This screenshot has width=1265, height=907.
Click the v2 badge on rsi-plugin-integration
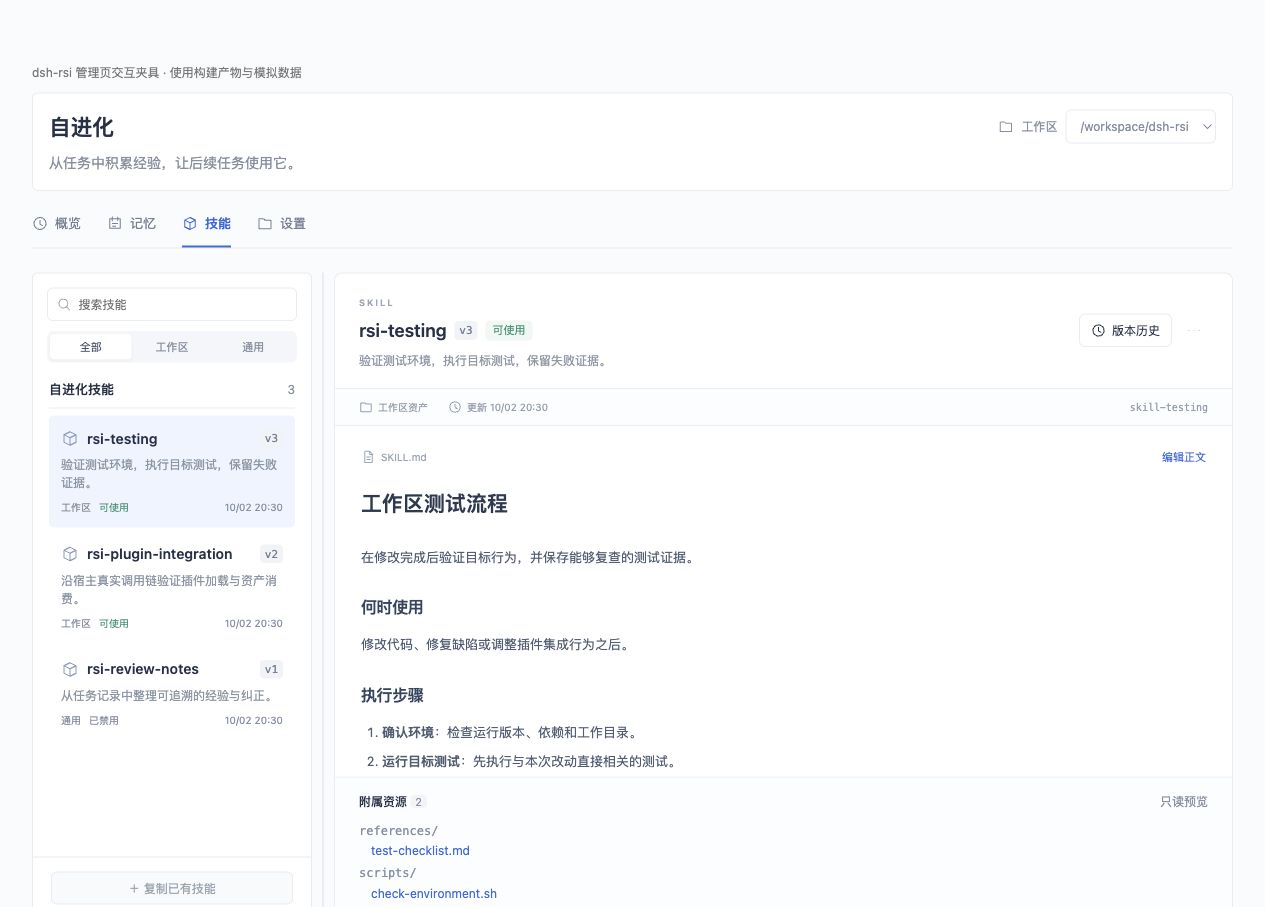(x=271, y=554)
